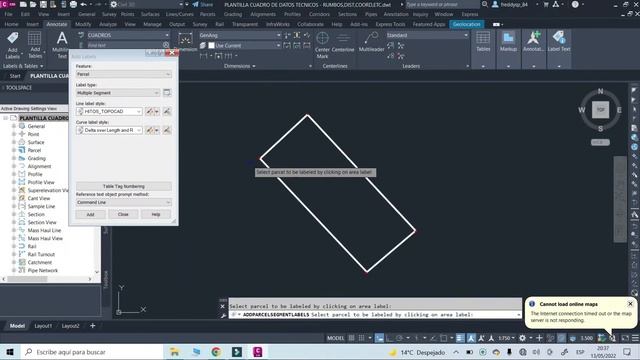The height and width of the screenshot is (360, 640).
Task: Open the Surfaces menu
Action: pyautogui.click(x=150, y=14)
